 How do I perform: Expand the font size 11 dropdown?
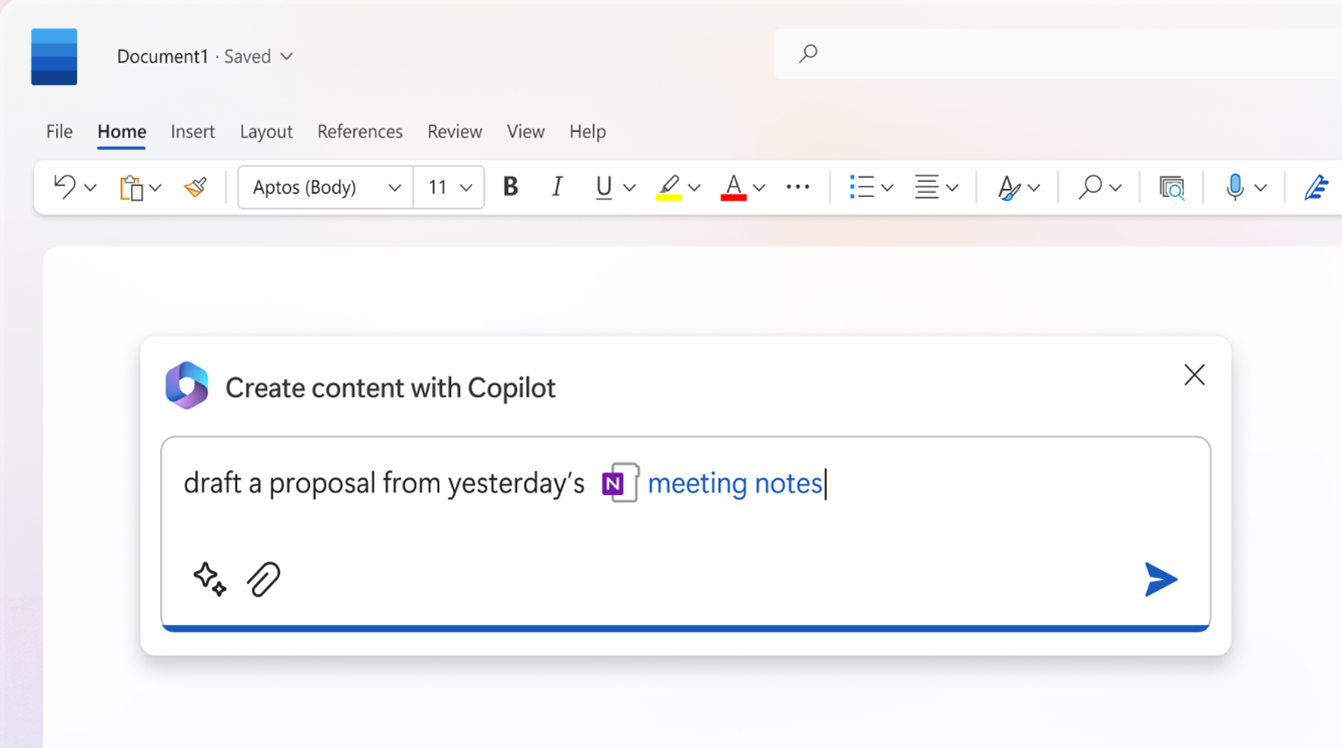pyautogui.click(x=466, y=187)
